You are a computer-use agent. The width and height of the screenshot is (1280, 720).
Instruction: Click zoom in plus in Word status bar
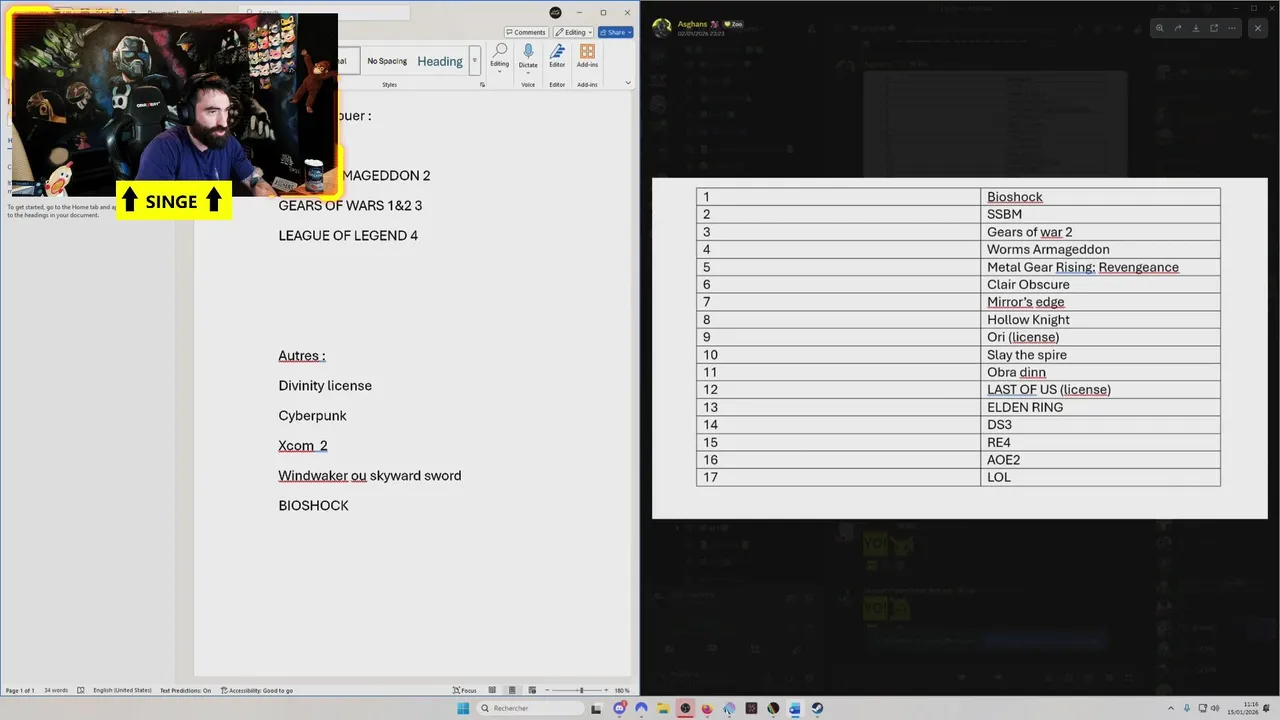point(606,690)
